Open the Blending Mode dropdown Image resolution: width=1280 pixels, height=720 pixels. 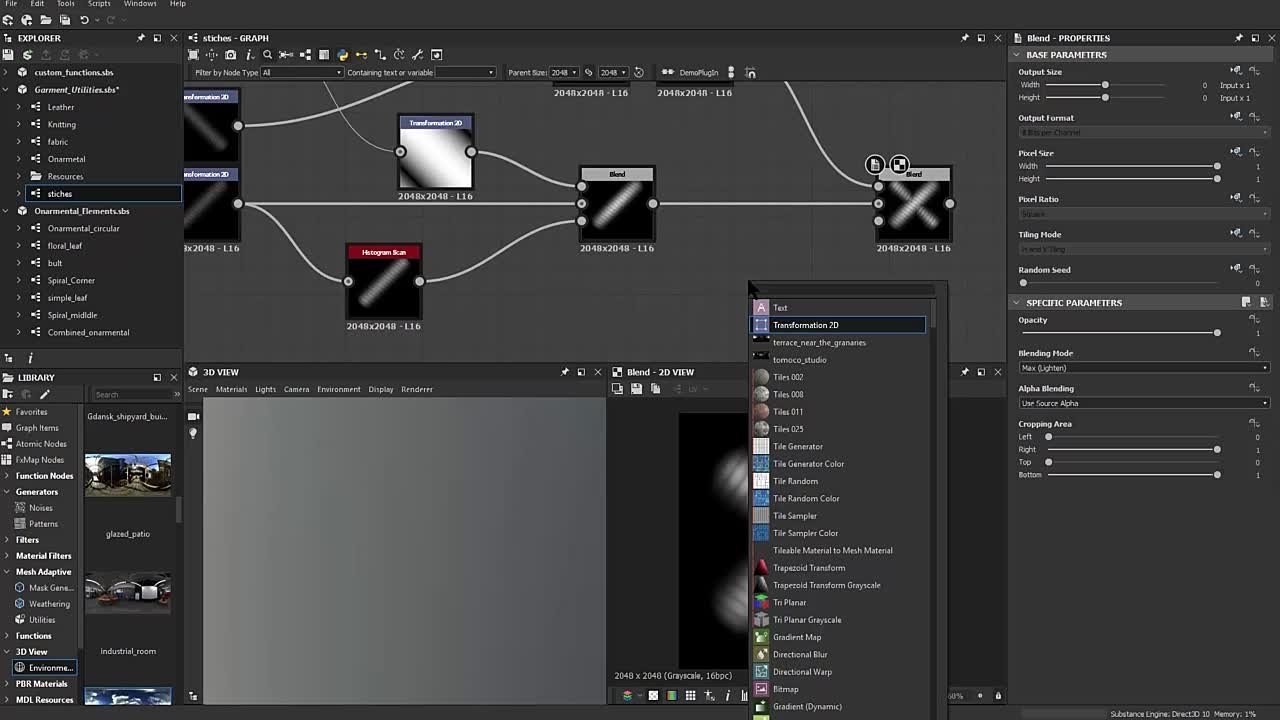pyautogui.click(x=1143, y=368)
